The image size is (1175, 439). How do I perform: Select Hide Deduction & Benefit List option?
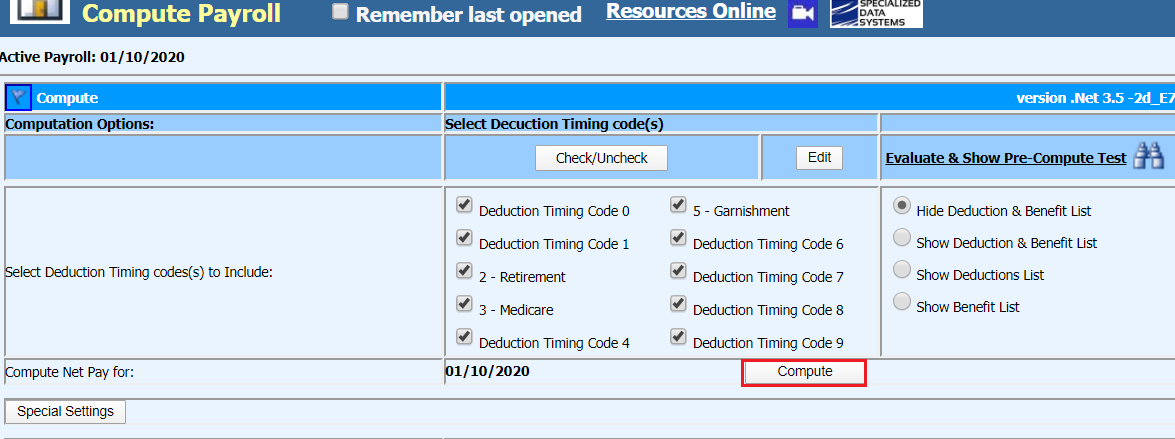pos(902,206)
